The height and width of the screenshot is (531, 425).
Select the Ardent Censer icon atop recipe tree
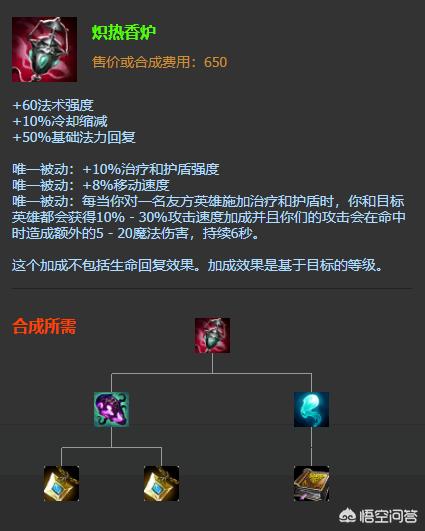click(x=212, y=335)
